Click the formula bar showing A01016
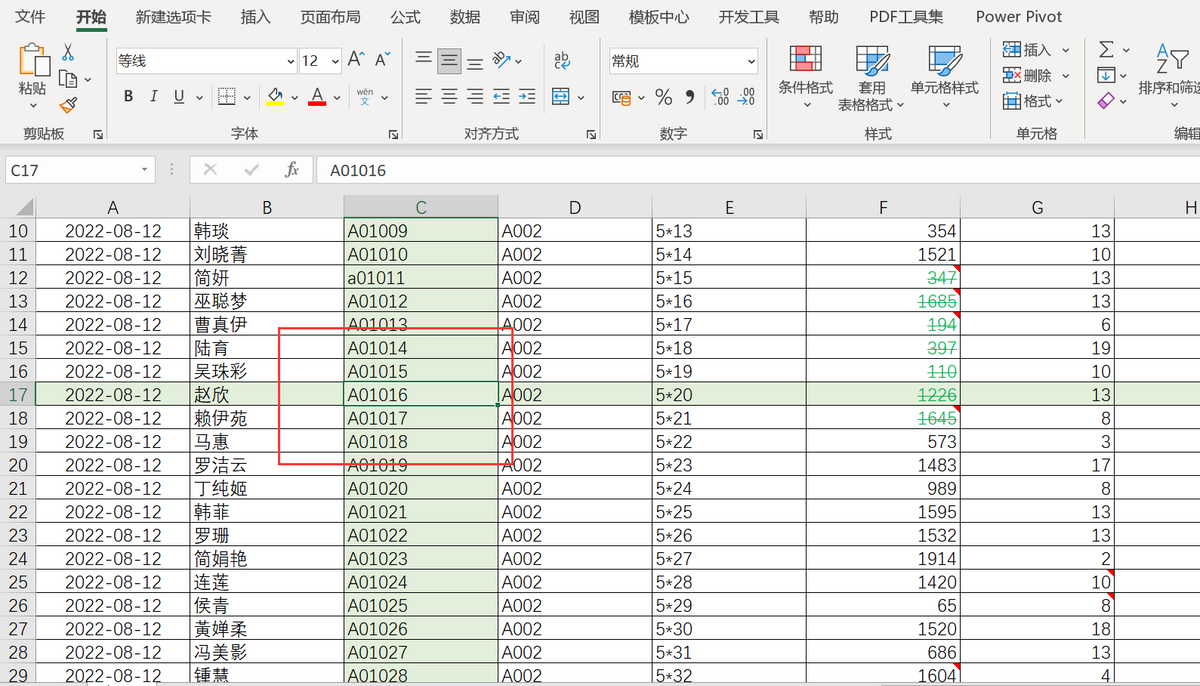 point(758,170)
